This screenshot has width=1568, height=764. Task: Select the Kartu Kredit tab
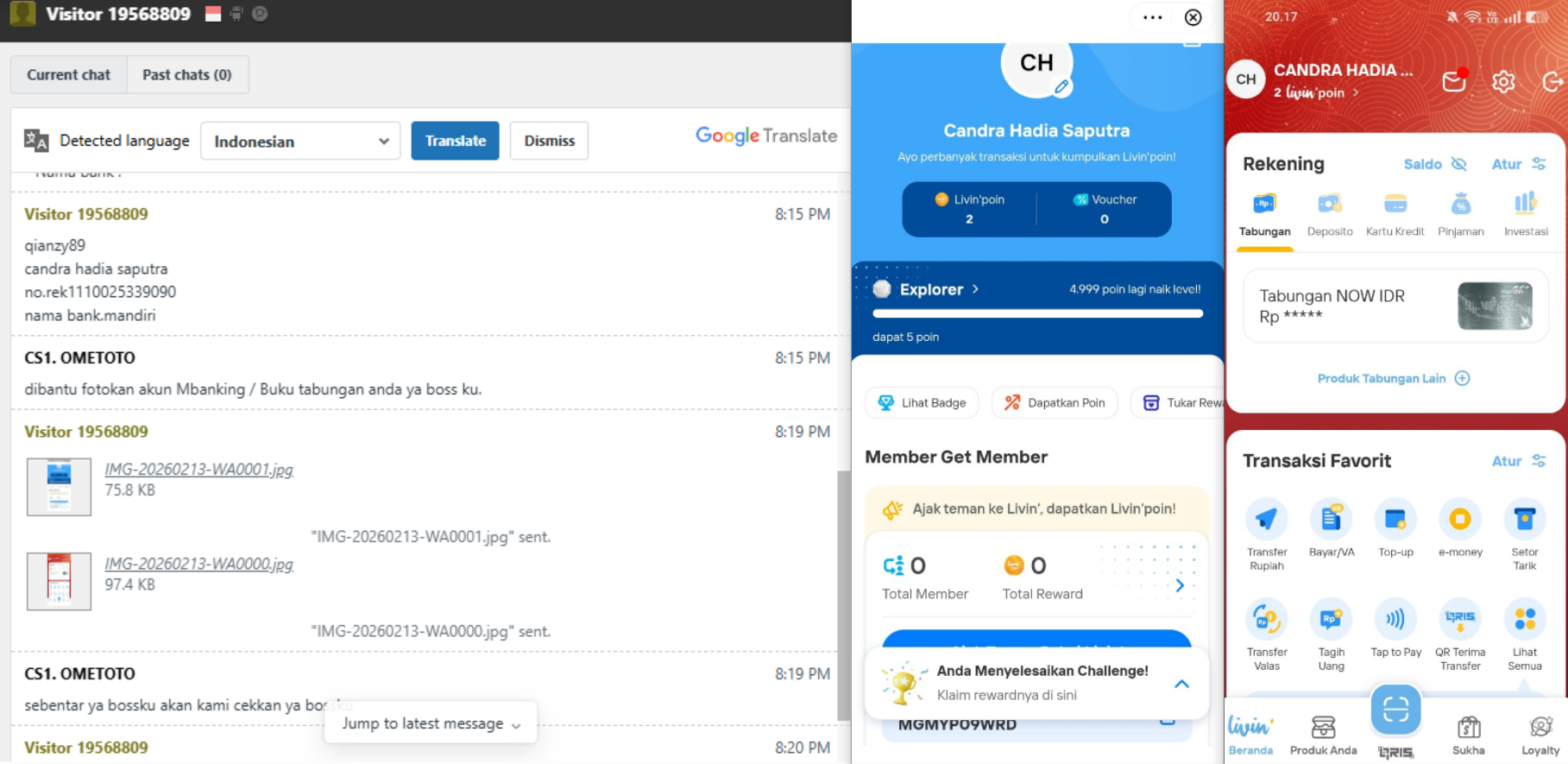pos(1395,216)
